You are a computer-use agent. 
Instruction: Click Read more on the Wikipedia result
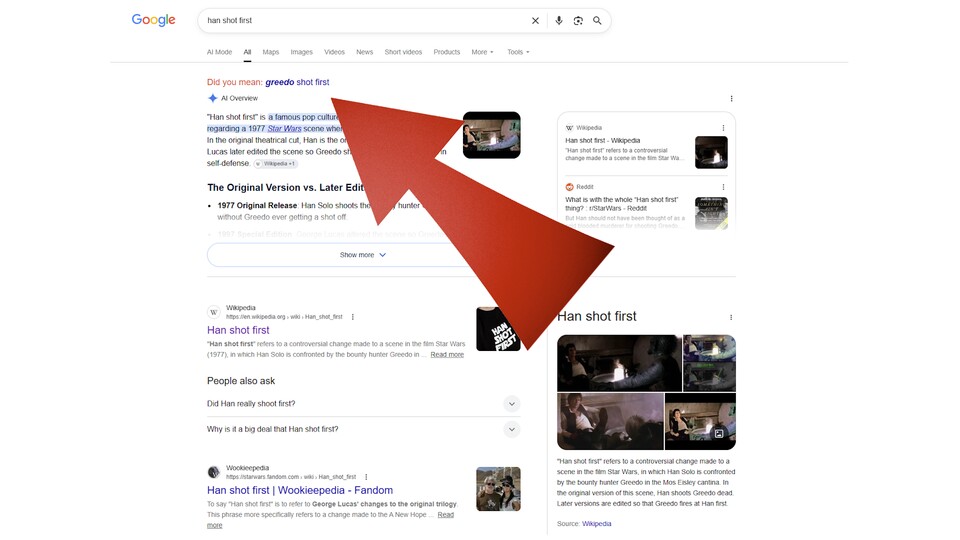pyautogui.click(x=447, y=354)
